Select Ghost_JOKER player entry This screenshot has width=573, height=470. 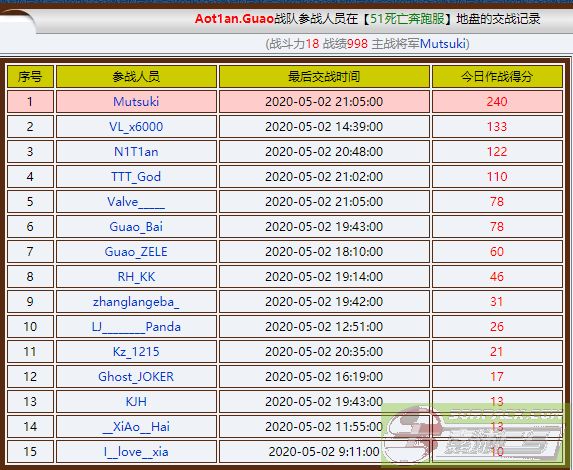point(136,377)
